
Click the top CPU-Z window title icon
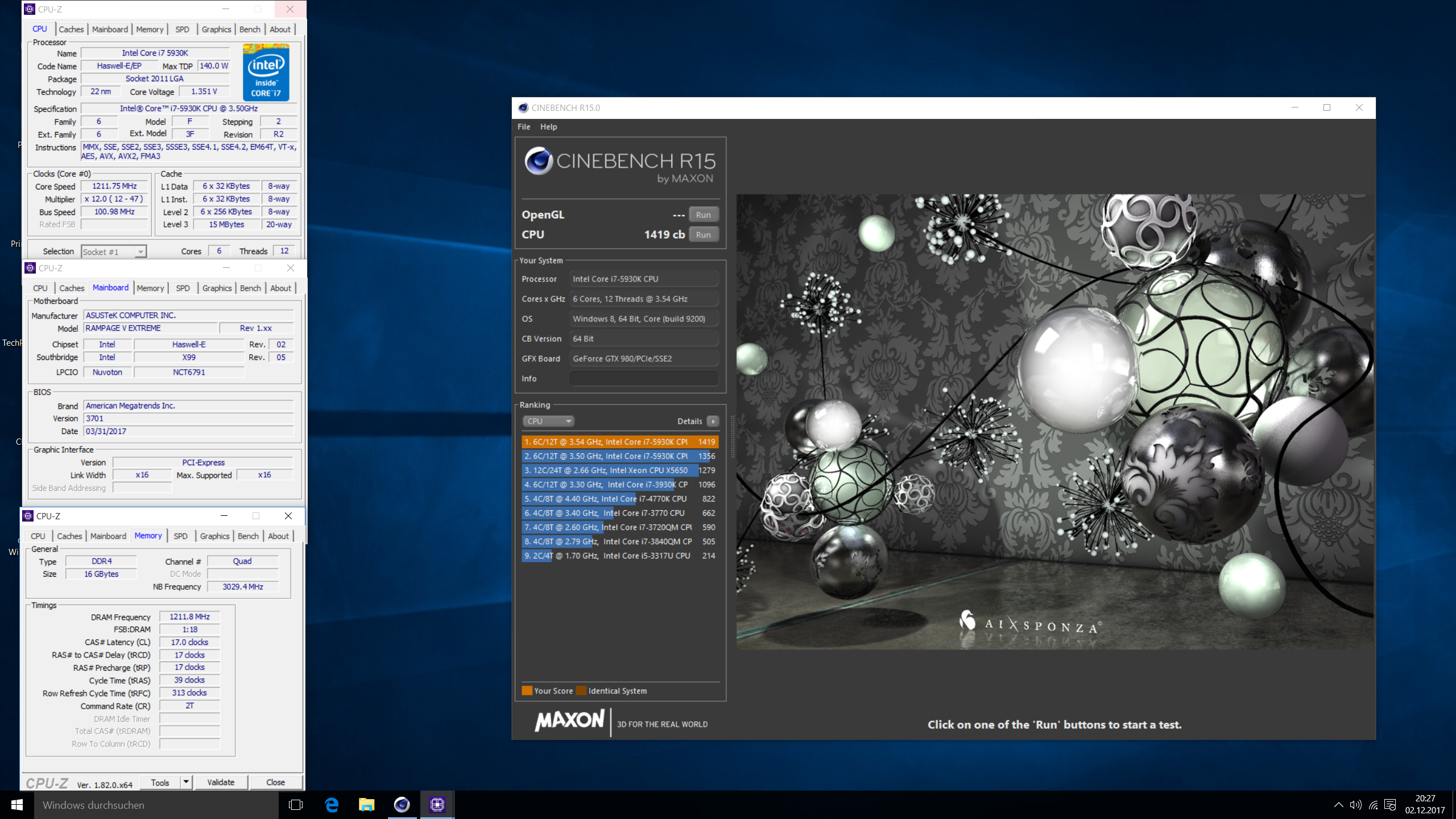[30, 9]
